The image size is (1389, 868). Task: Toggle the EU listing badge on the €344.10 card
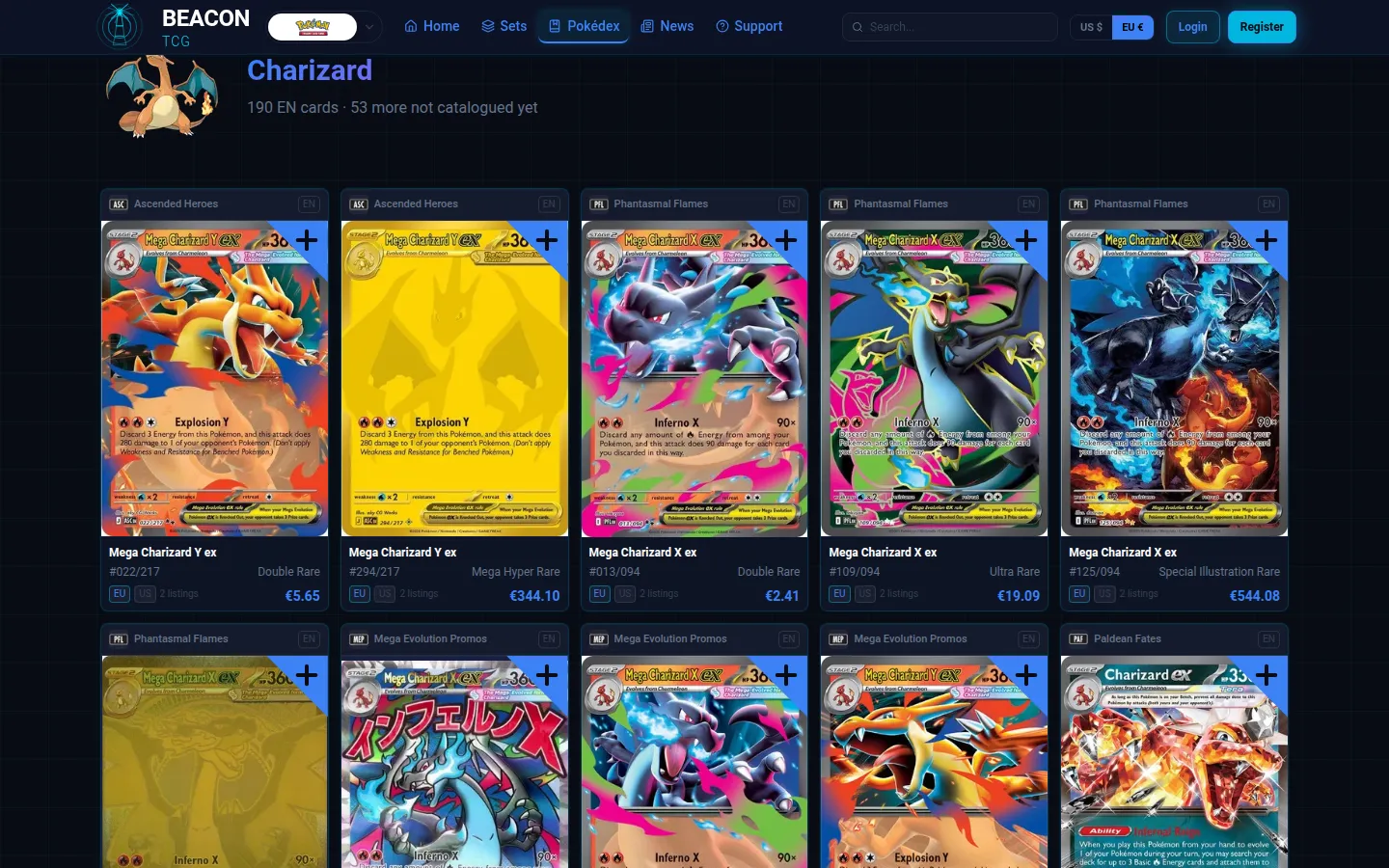pos(360,594)
